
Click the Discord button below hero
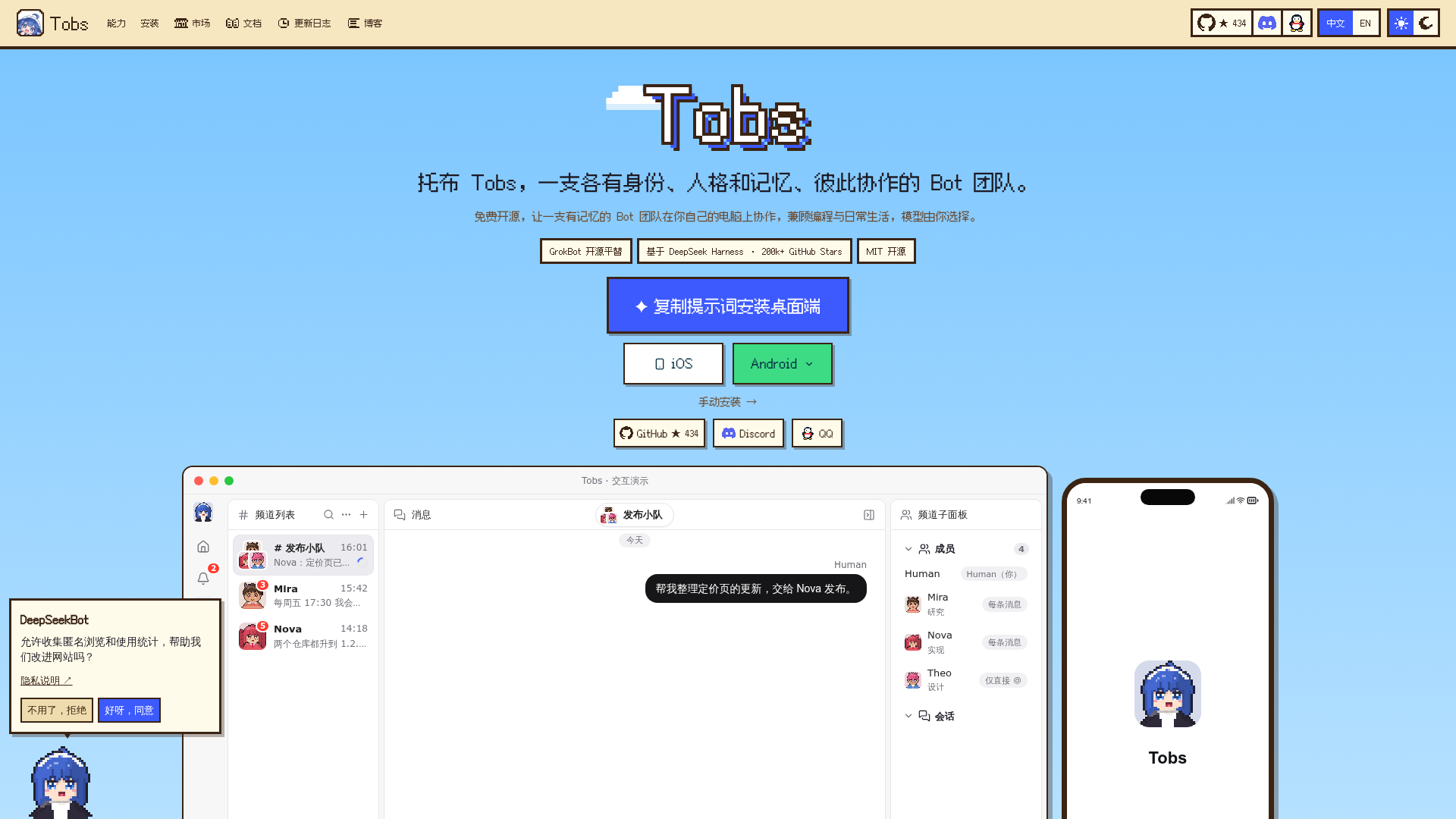tap(748, 433)
